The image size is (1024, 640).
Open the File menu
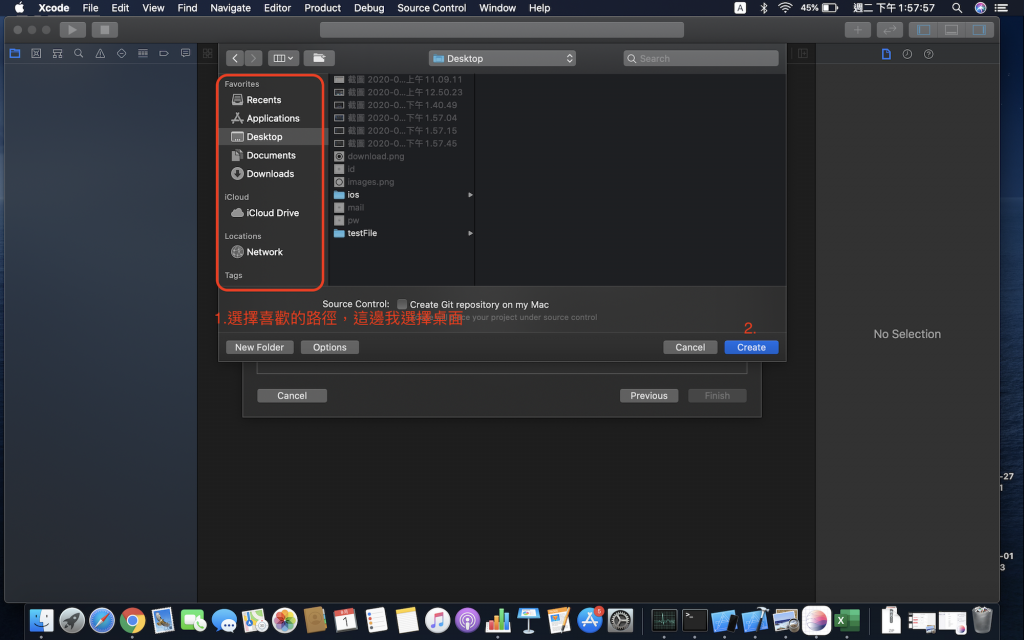pos(90,8)
